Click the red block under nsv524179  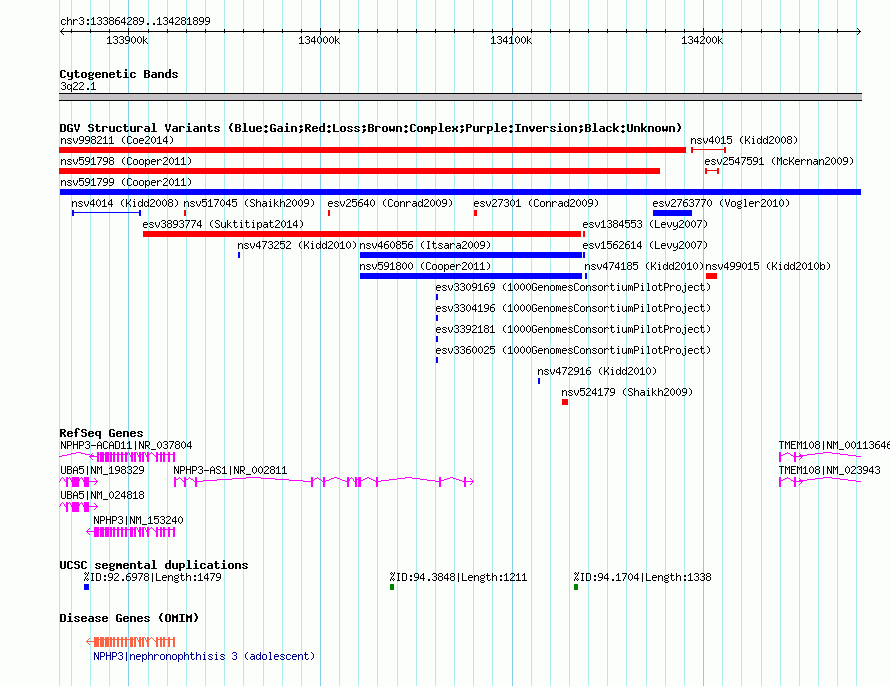coord(565,402)
